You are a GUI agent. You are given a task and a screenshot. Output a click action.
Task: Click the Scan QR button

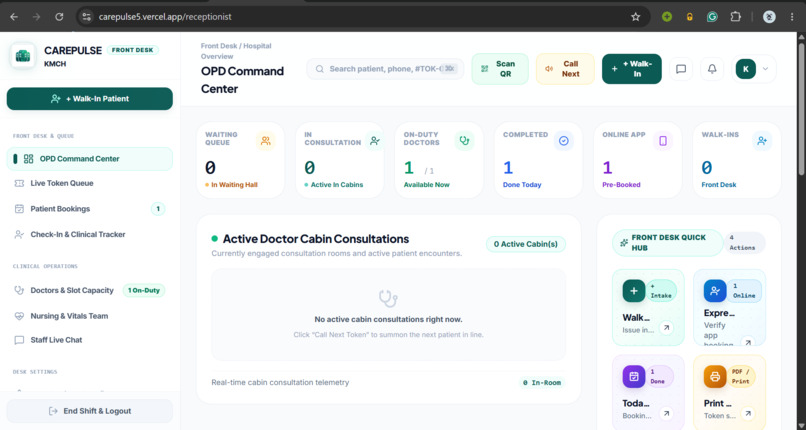click(500, 69)
